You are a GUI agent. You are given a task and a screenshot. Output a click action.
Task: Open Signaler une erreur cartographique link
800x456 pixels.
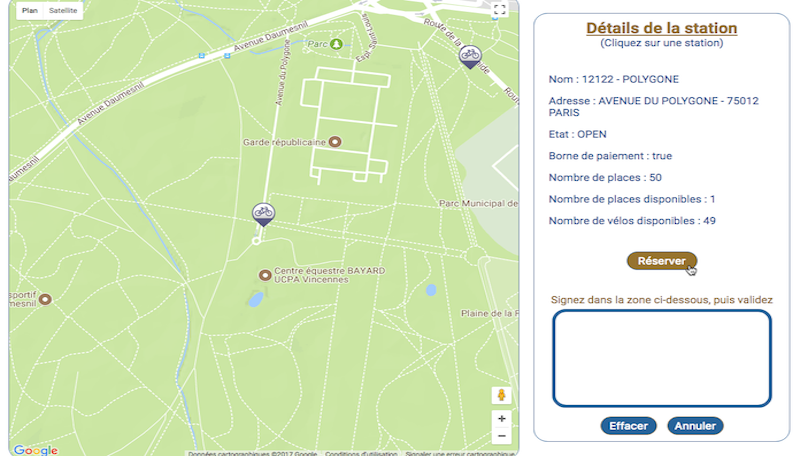coord(457,453)
